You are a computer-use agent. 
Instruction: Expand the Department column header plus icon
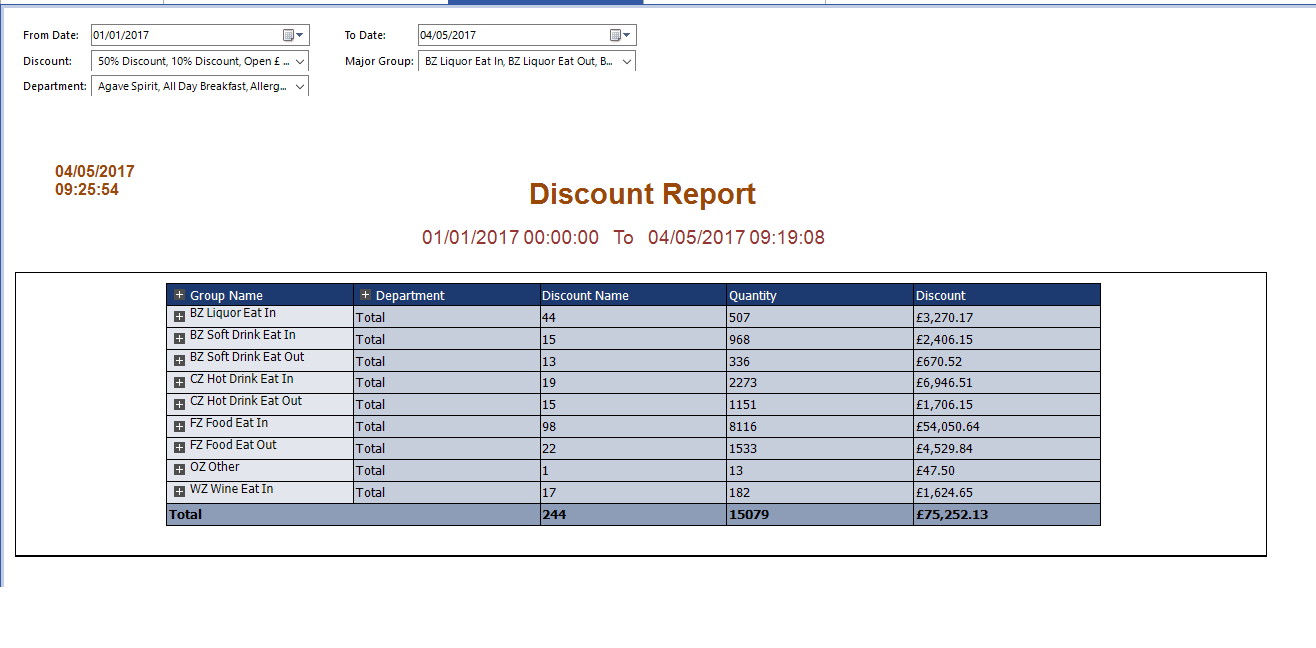365,295
